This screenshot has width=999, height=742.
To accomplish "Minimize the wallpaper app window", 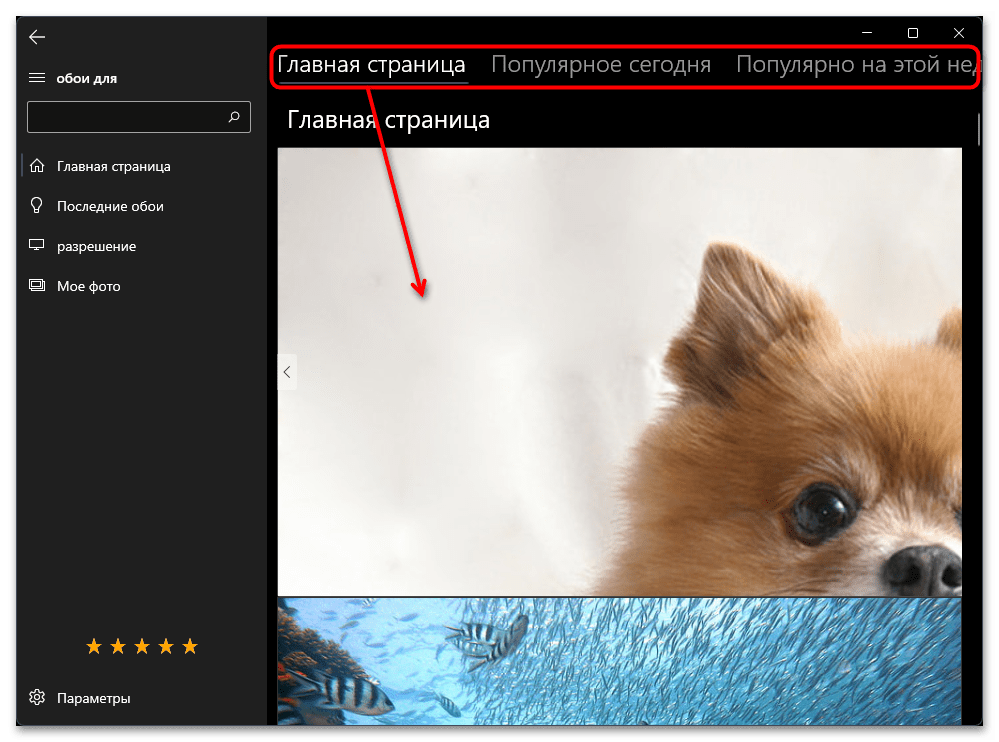I will [x=867, y=32].
